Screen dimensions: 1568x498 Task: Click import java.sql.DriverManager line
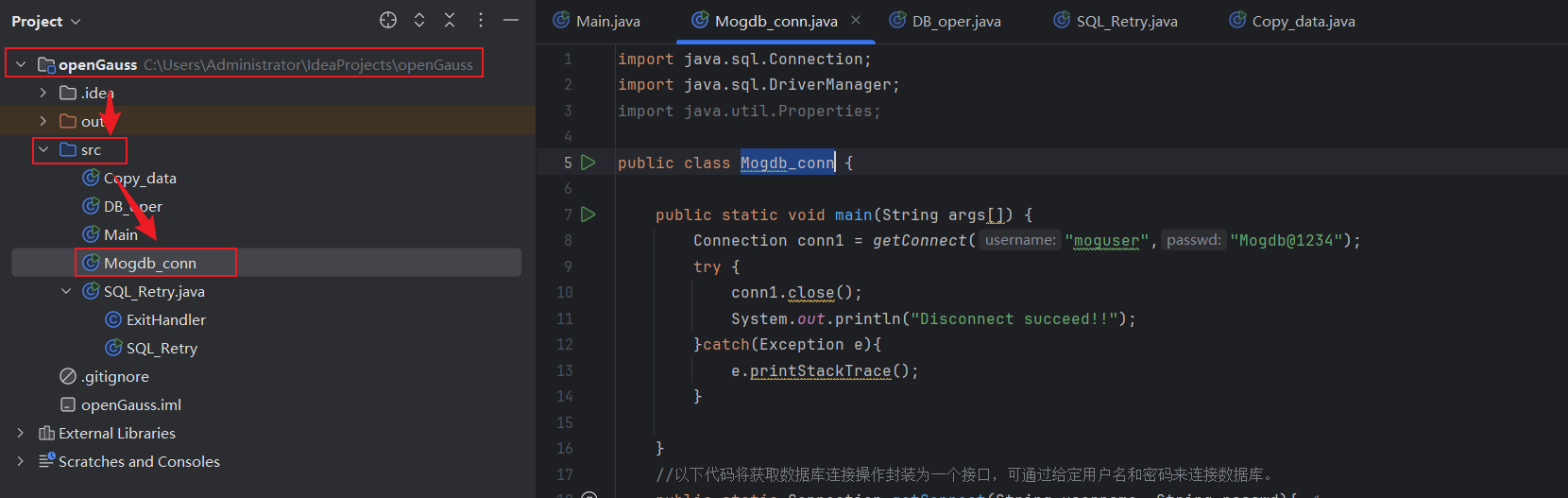pyautogui.click(x=758, y=84)
